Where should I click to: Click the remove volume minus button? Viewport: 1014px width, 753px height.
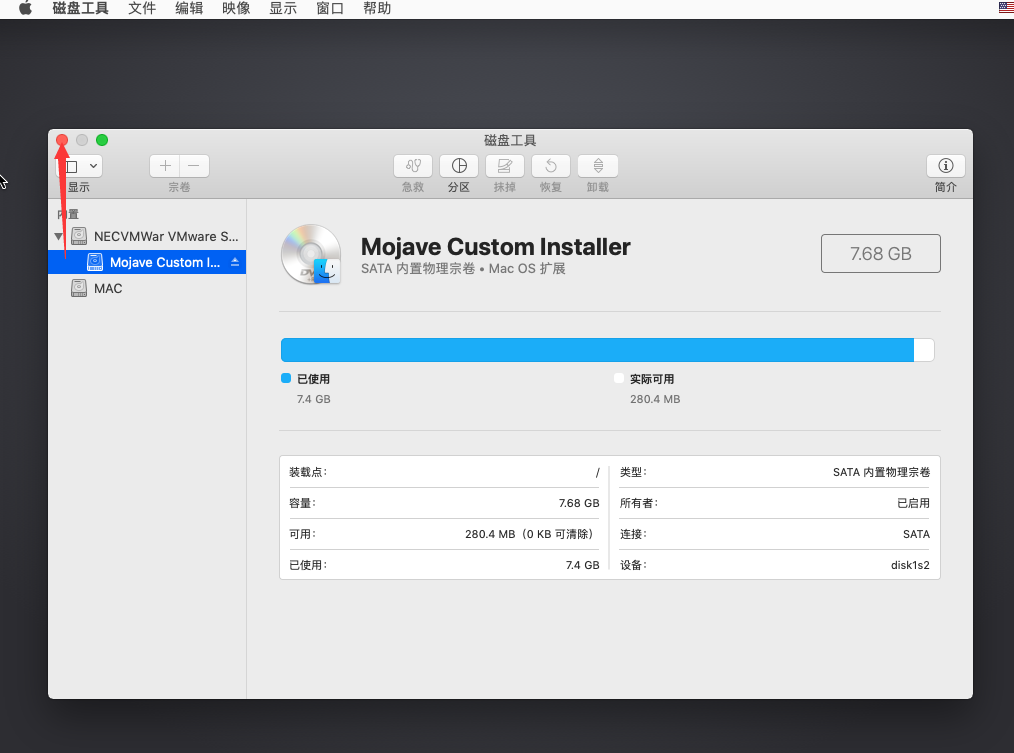[x=194, y=166]
